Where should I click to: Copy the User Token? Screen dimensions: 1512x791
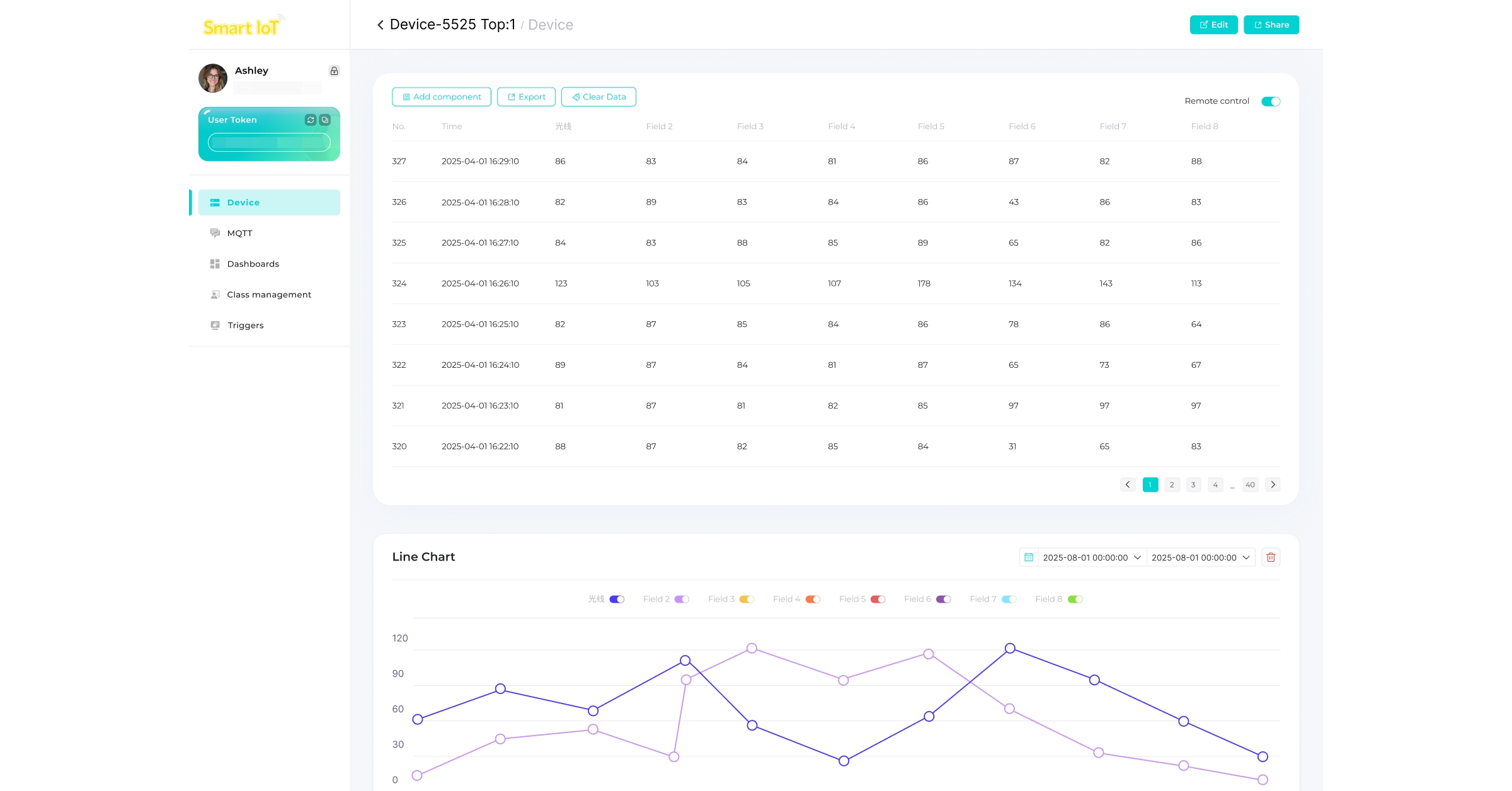pyautogui.click(x=324, y=120)
